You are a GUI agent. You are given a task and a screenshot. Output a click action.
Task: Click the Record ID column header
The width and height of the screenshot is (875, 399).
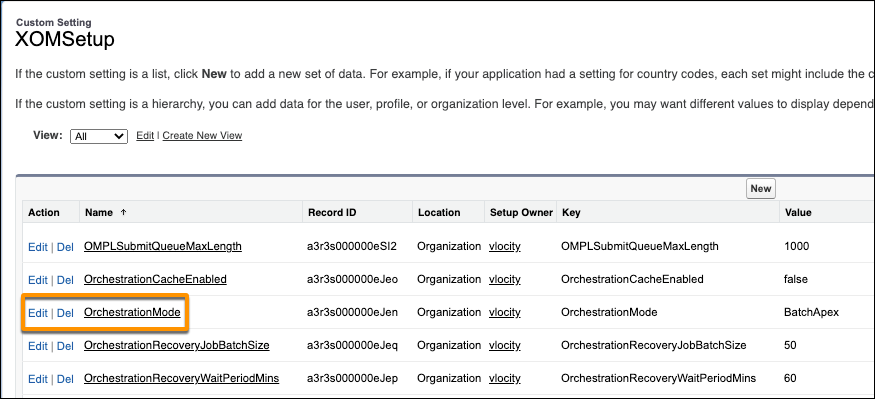[x=332, y=213]
